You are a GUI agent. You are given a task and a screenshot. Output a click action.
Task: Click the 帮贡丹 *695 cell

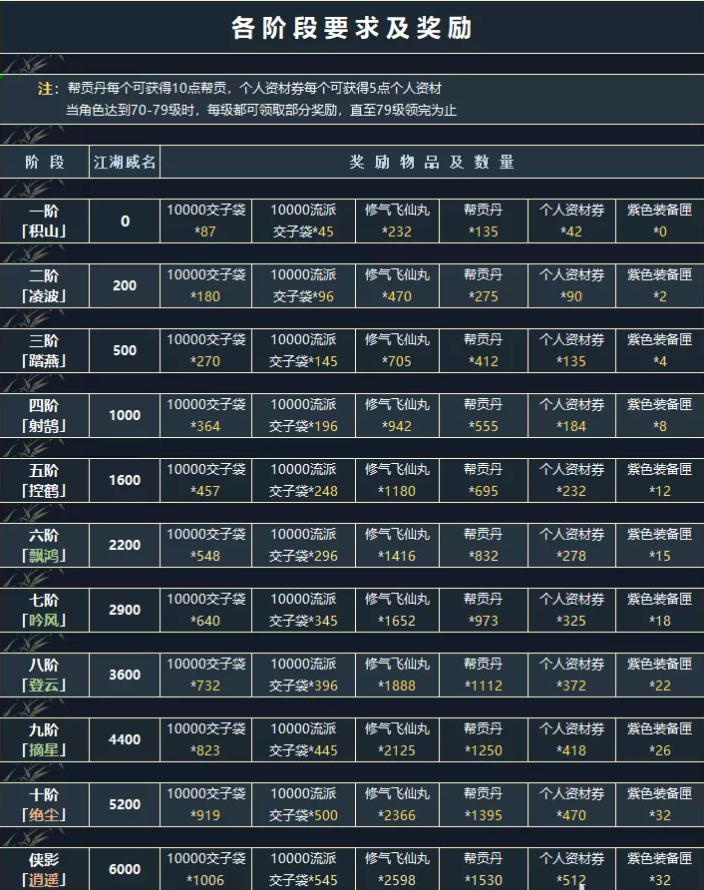(483, 480)
